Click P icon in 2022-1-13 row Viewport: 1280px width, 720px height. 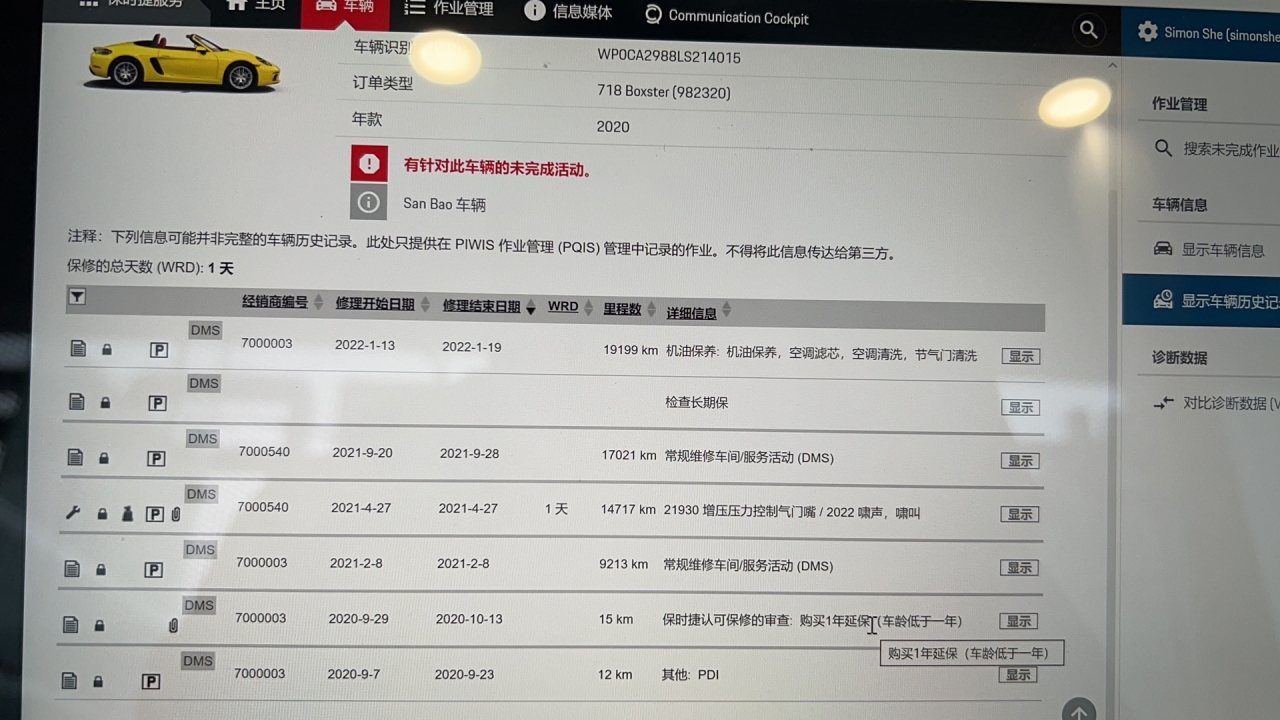coord(159,350)
